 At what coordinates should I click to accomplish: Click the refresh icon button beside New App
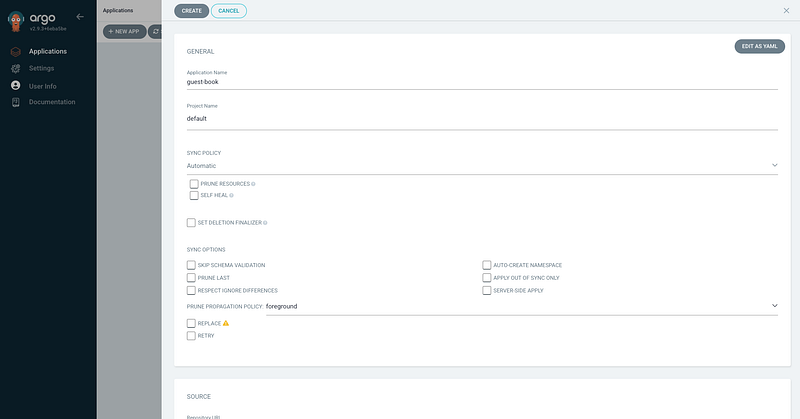156,32
